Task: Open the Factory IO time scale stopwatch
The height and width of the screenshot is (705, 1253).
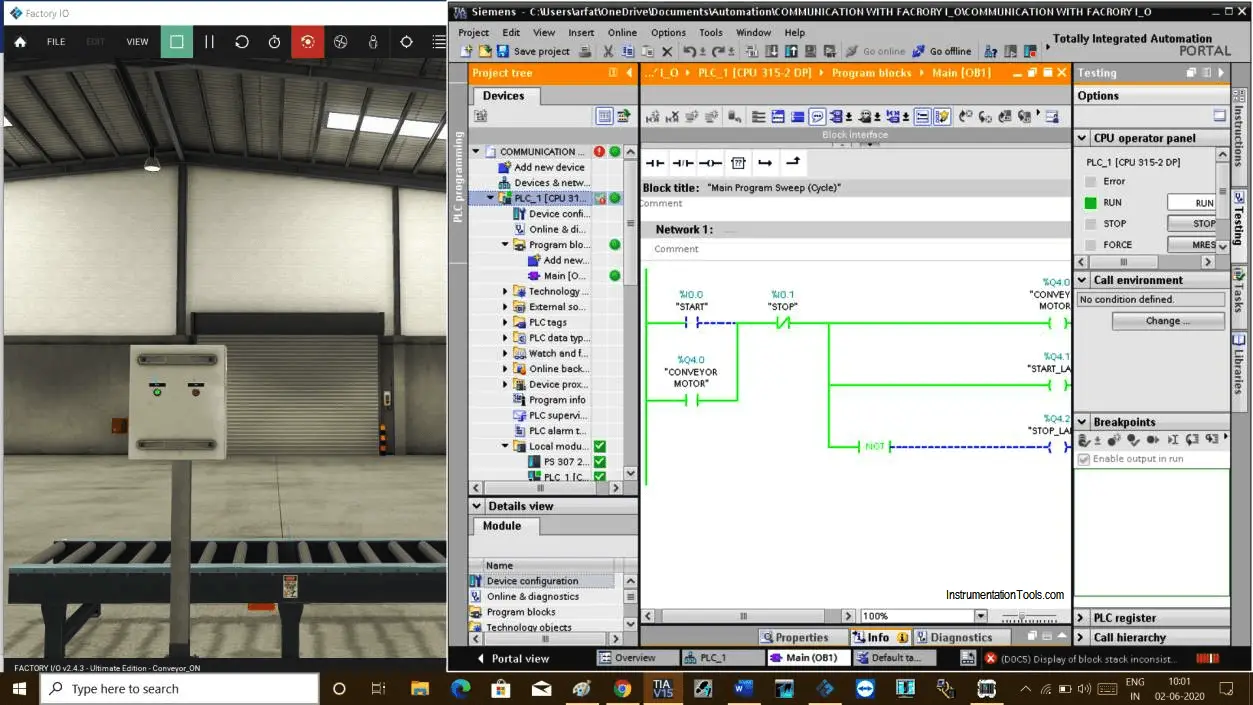Action: coord(275,42)
